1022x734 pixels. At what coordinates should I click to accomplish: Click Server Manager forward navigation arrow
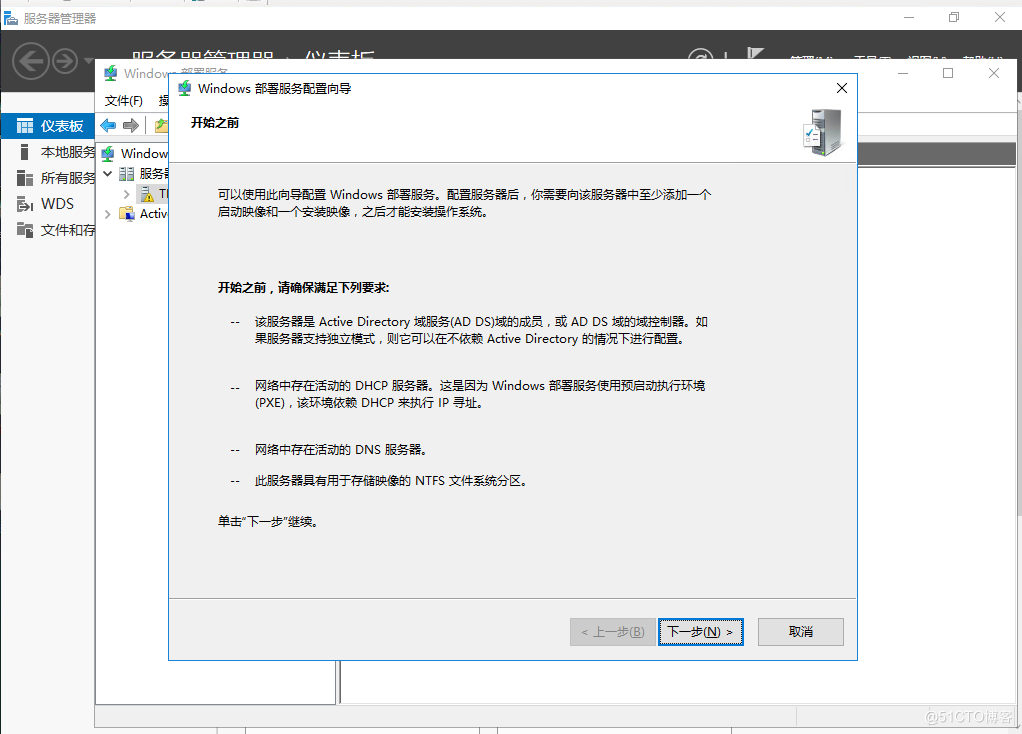point(65,62)
